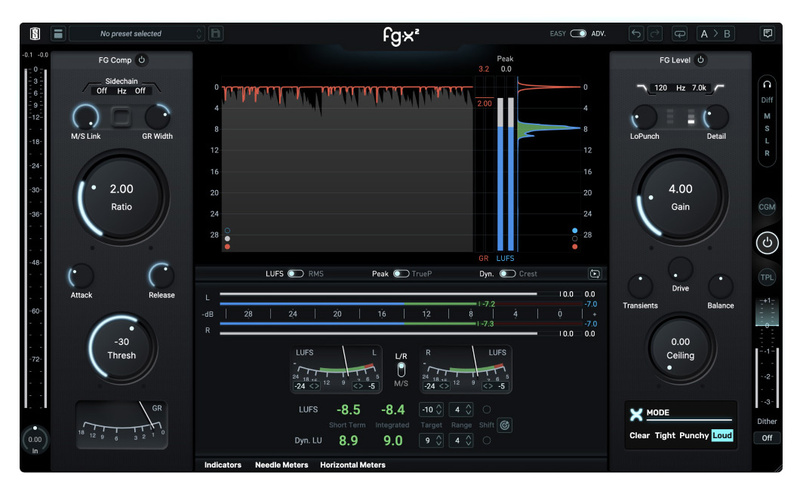Screen dimensions: 800x488
Task: Switch the Dyn. / Crest toggle
Action: pyautogui.click(x=507, y=274)
